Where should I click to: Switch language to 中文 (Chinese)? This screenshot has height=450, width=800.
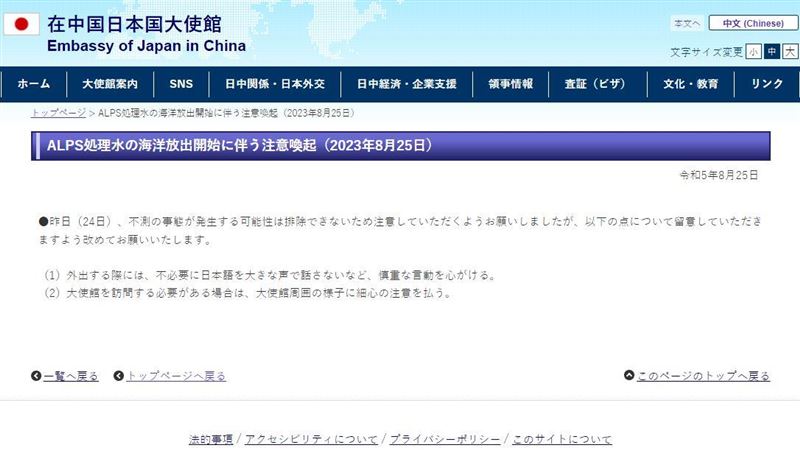[753, 23]
